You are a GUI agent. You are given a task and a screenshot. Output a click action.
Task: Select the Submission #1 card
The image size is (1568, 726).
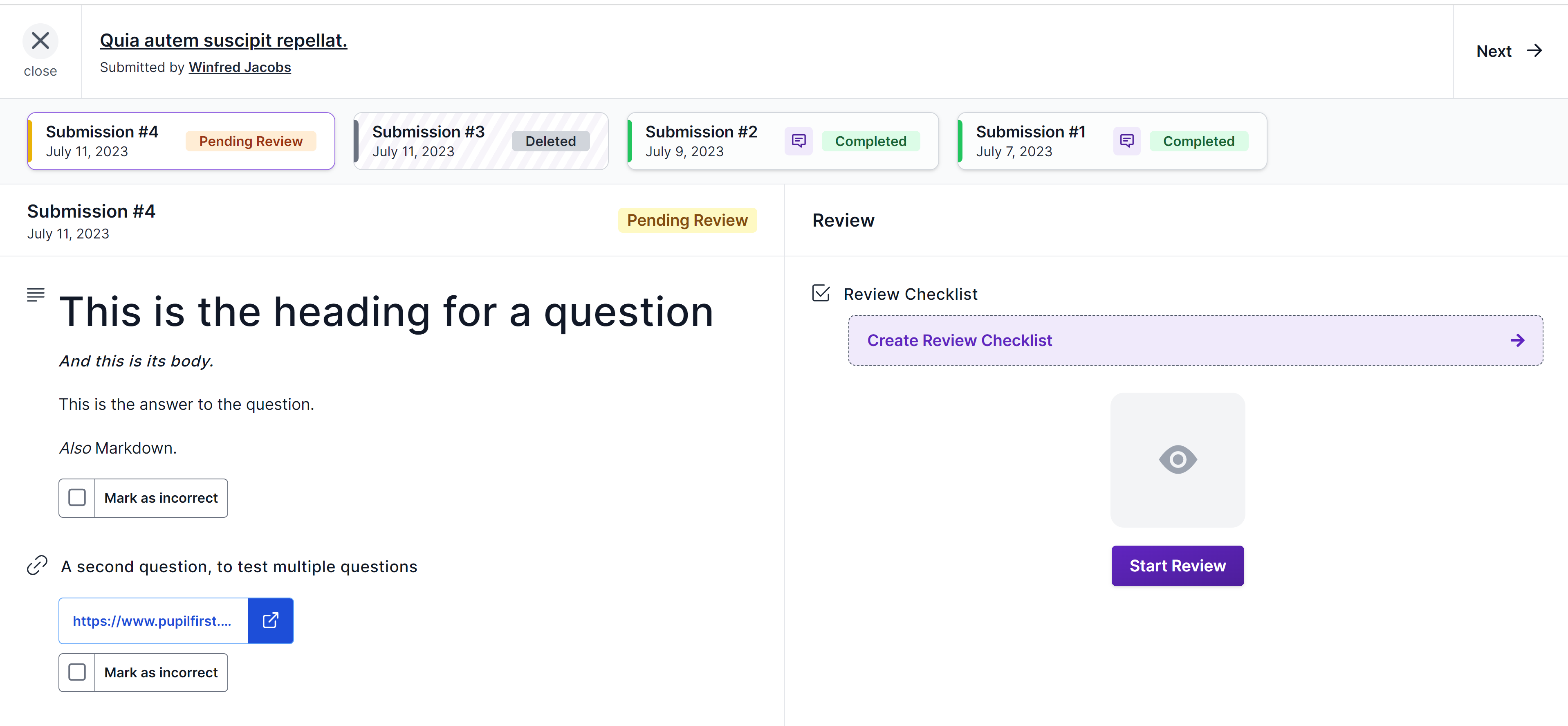pyautogui.click(x=1111, y=141)
